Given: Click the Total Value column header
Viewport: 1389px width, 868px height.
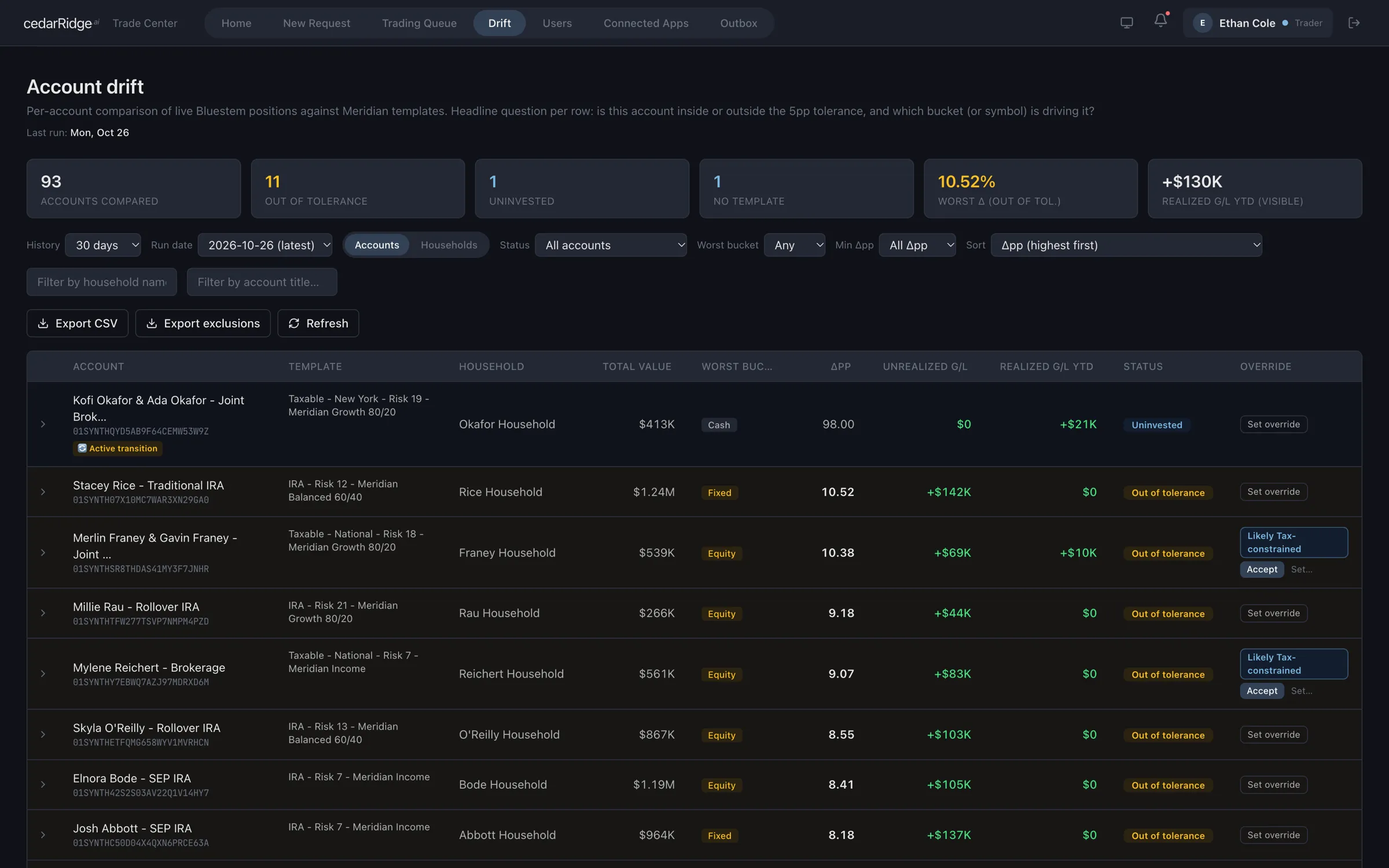Looking at the screenshot, I should click(x=637, y=366).
